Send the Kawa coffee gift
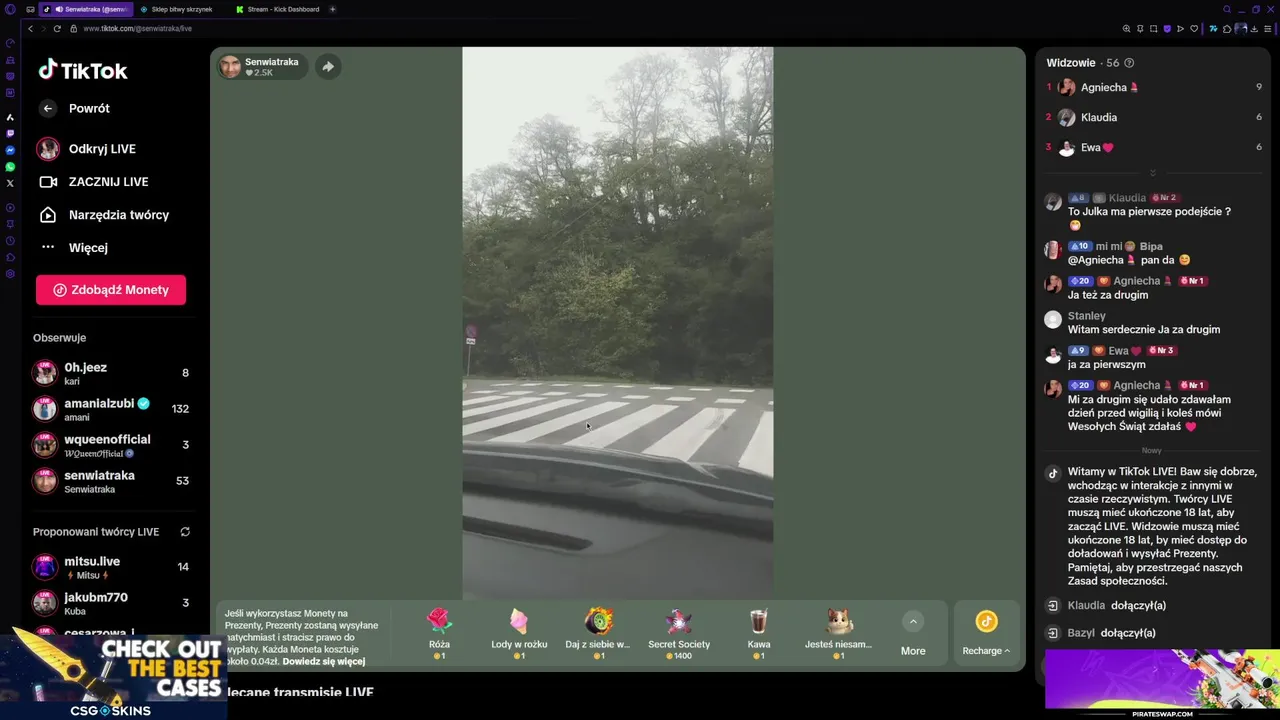 pyautogui.click(x=759, y=634)
